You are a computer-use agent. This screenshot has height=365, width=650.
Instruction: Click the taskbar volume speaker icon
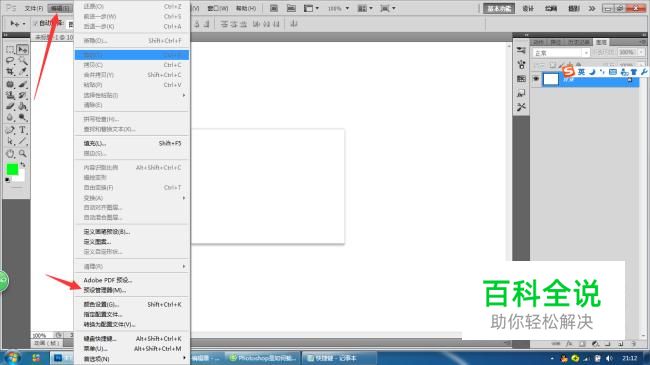(609, 358)
